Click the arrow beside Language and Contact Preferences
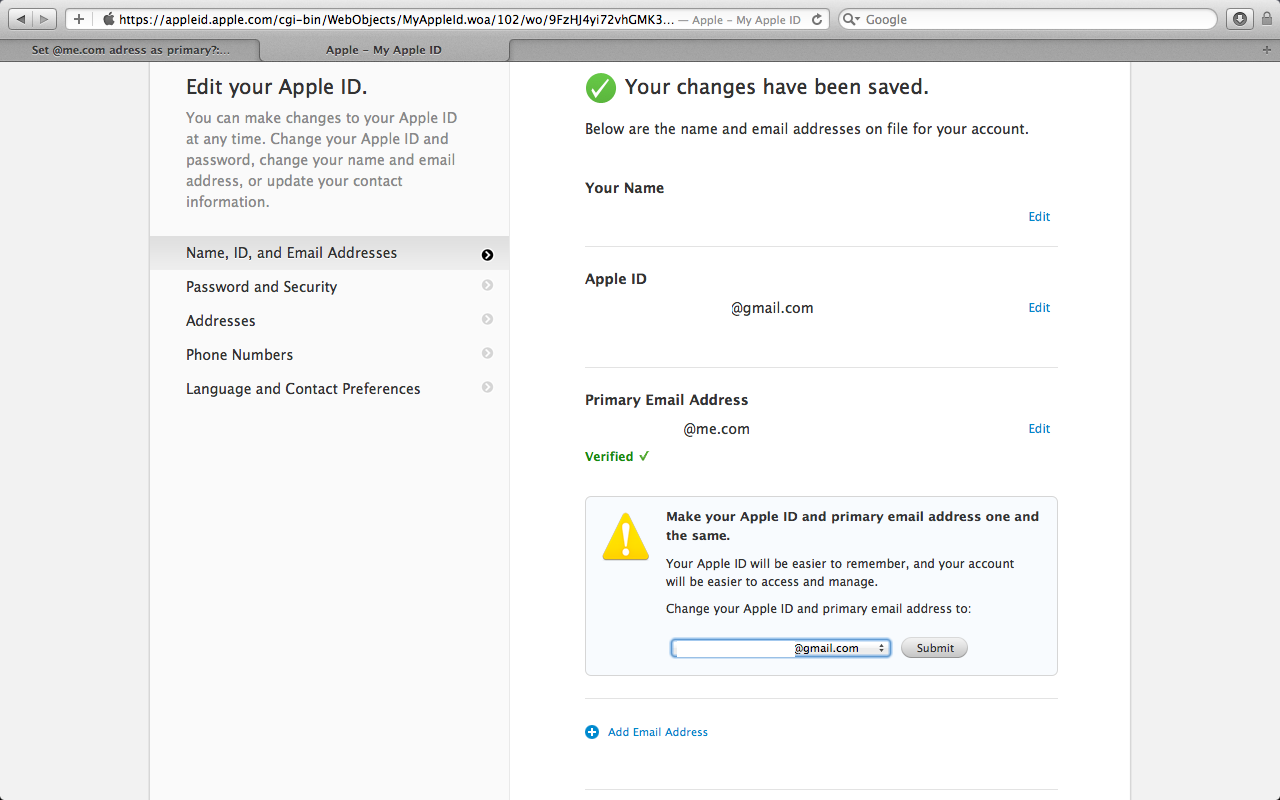1280x800 pixels. pyautogui.click(x=487, y=387)
